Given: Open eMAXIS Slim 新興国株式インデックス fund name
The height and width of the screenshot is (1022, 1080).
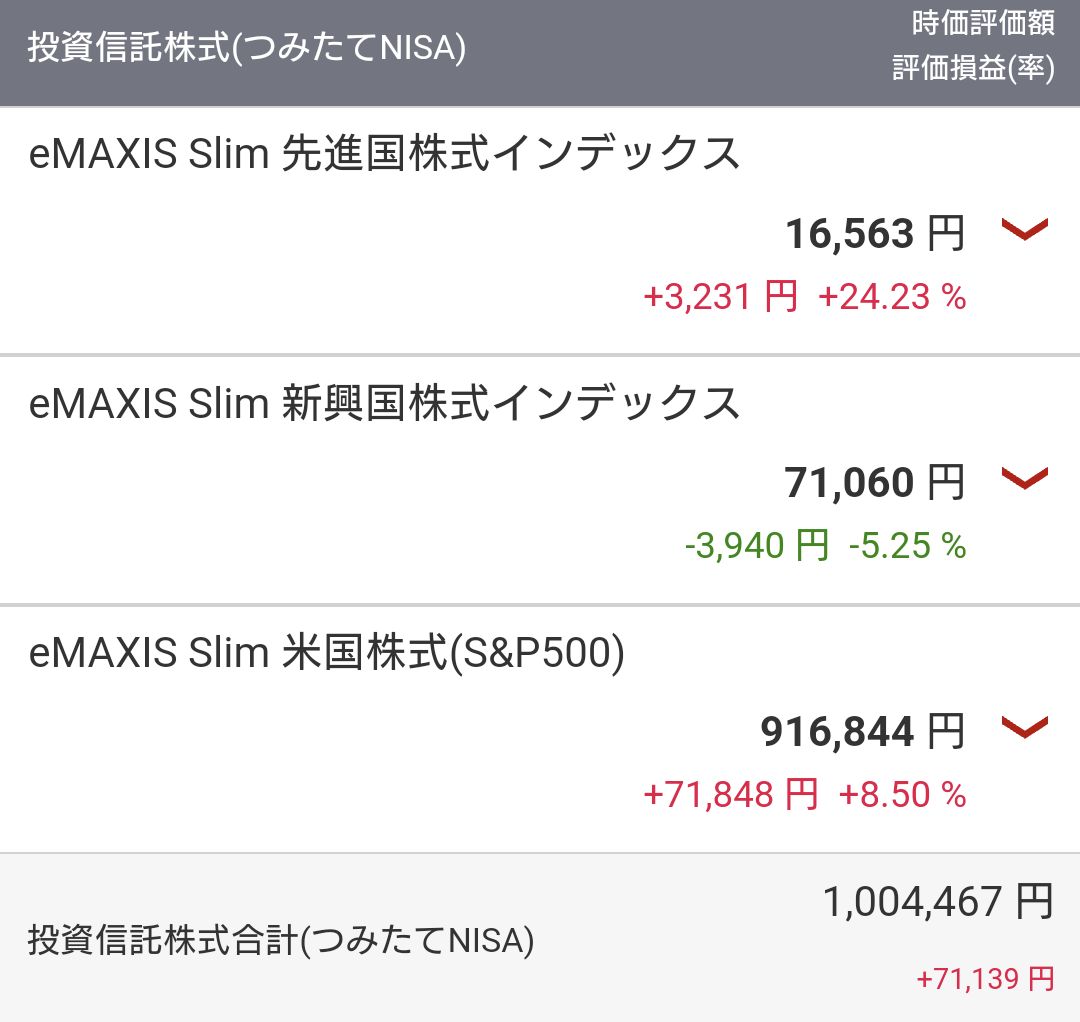Looking at the screenshot, I should click(x=384, y=403).
